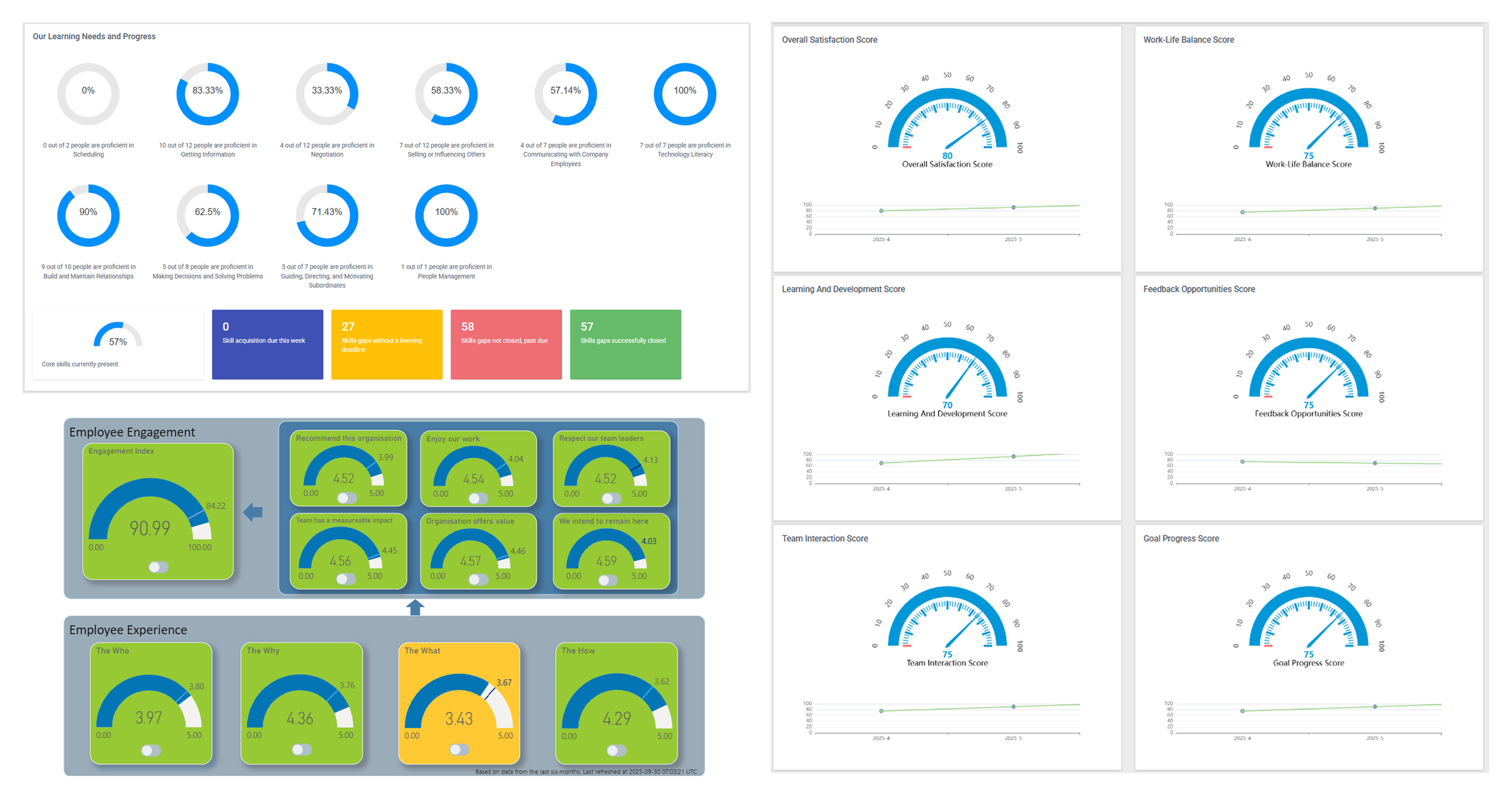Toggle switch under Recommend this organisation
1512x793 pixels.
[x=347, y=498]
